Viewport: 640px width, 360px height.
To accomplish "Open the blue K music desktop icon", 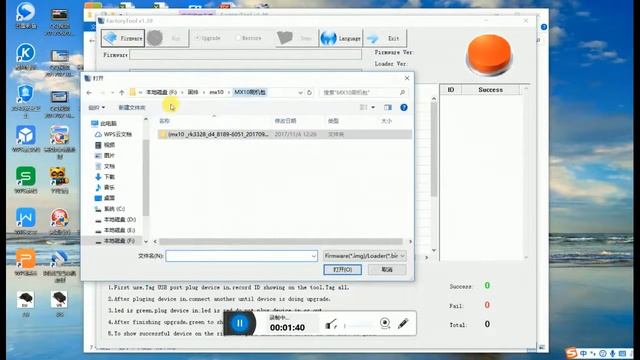I will [x=26, y=53].
